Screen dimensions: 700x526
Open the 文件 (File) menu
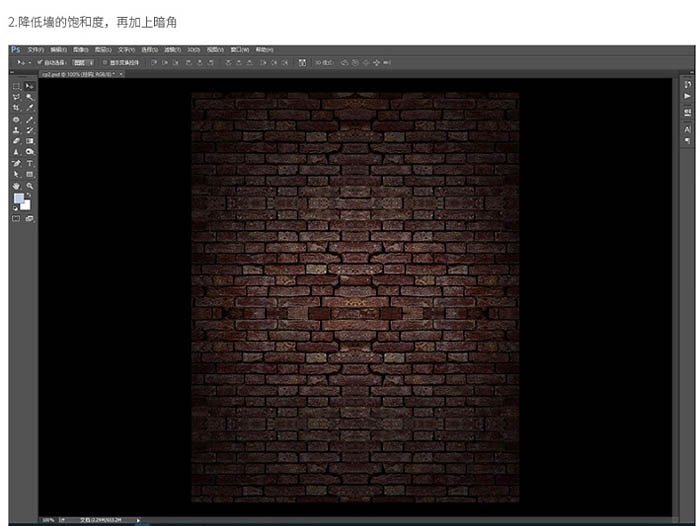point(35,49)
